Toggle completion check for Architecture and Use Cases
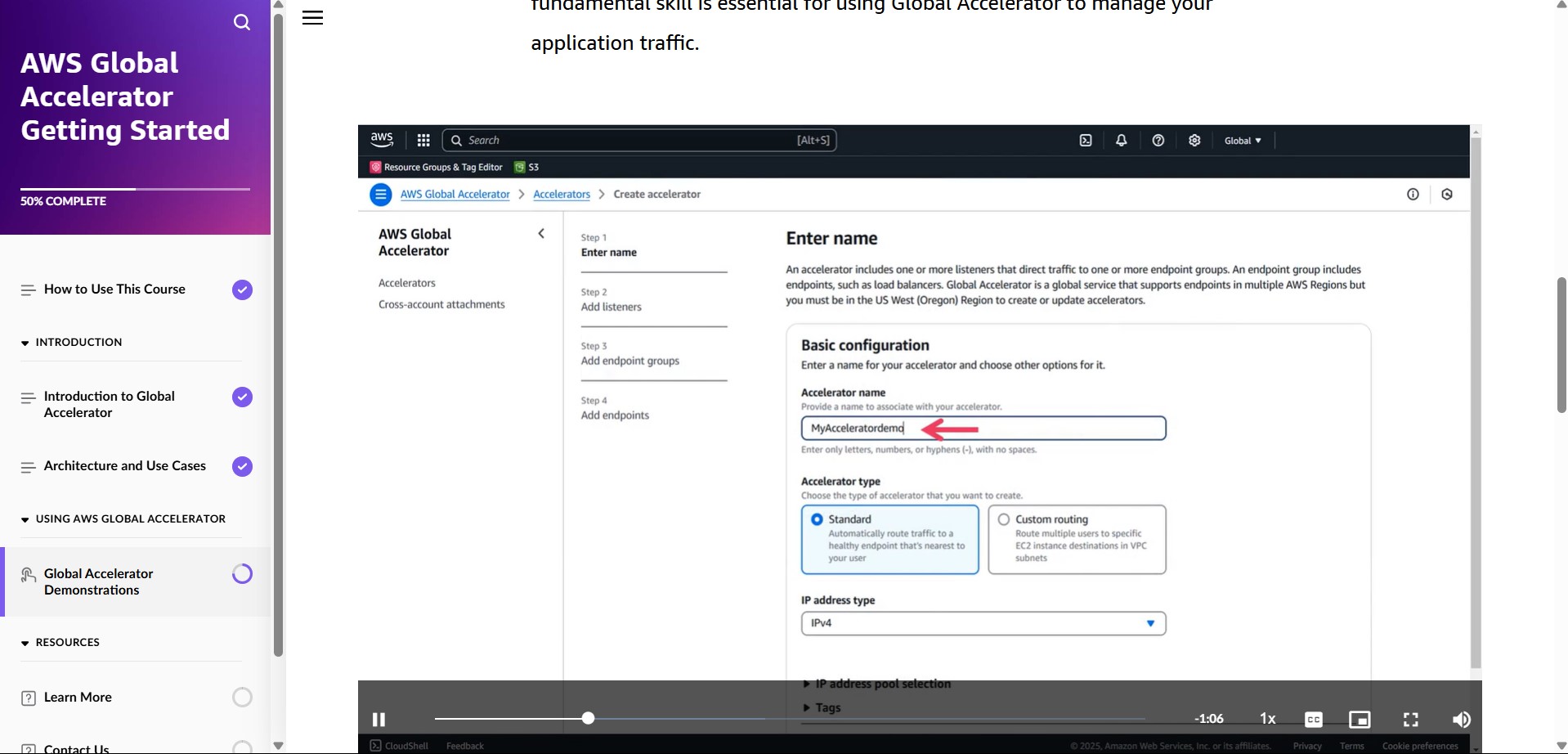This screenshot has width=1568, height=754. (x=242, y=466)
